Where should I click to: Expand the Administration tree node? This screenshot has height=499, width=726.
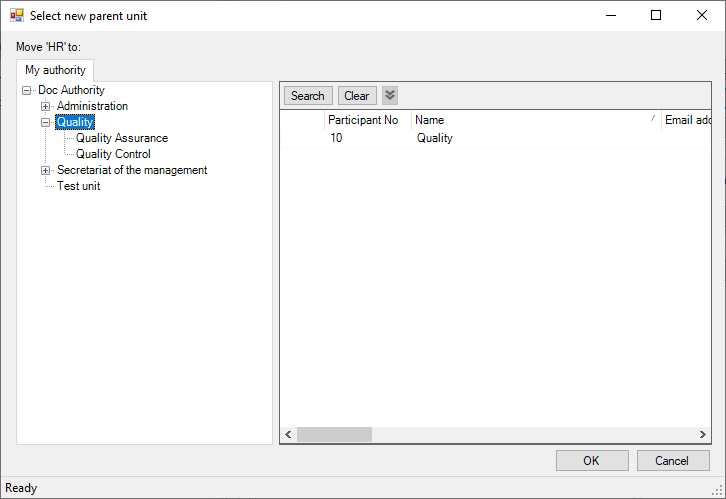45,106
